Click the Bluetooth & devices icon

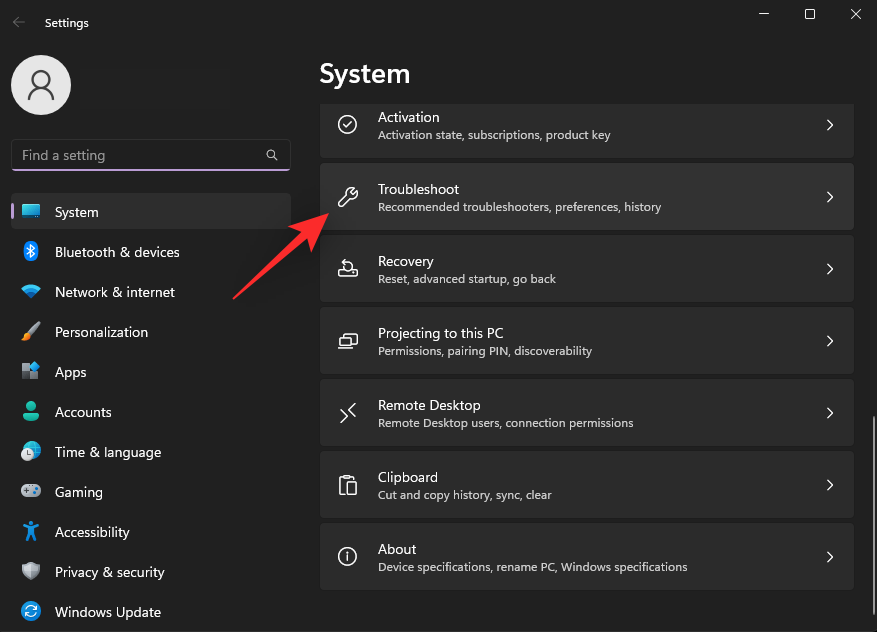click(30, 252)
